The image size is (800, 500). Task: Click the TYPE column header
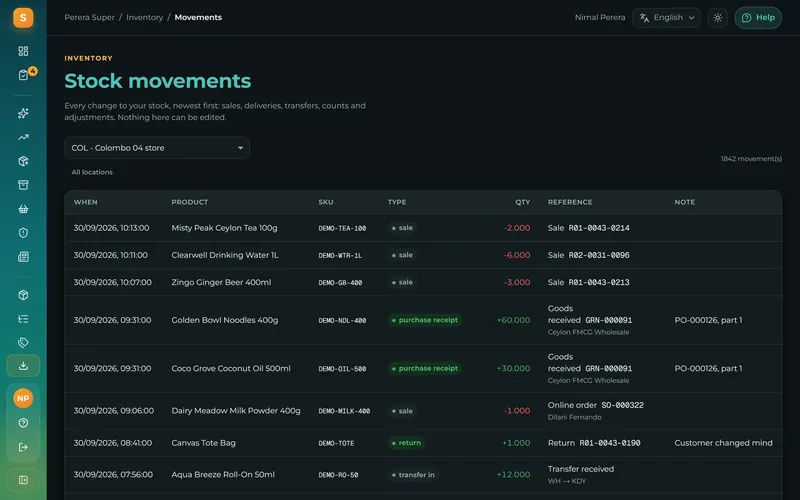[x=397, y=202]
